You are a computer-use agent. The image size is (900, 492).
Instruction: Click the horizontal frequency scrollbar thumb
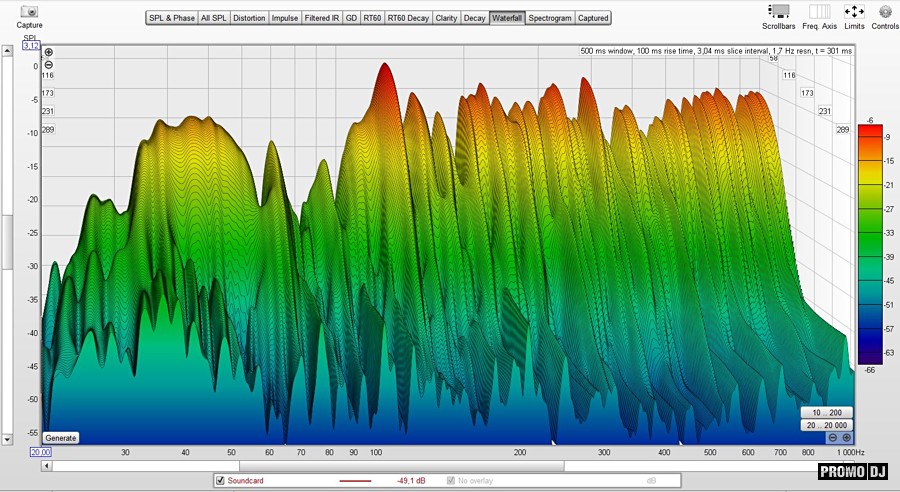coord(401,466)
